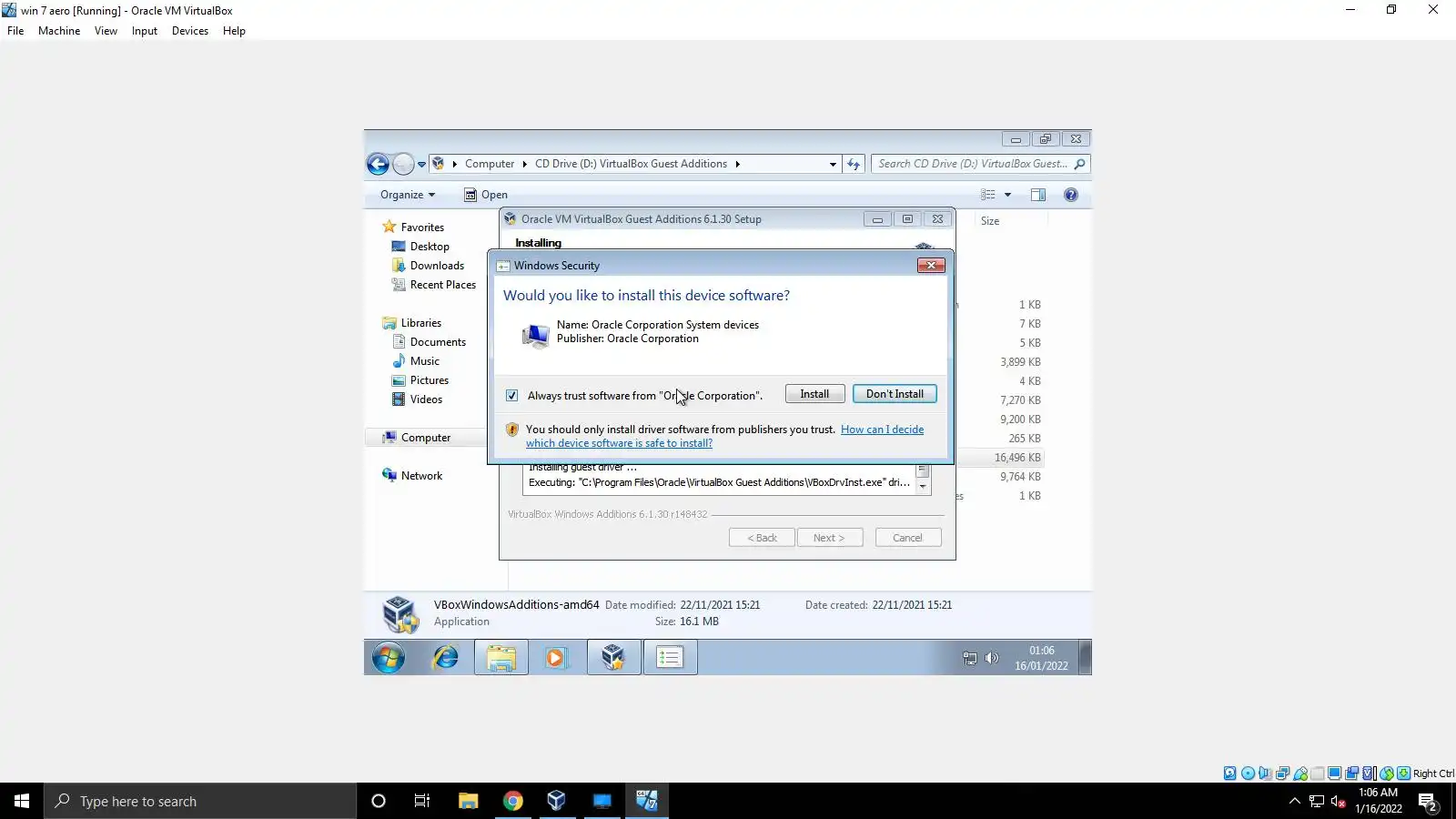Click the Next button in Setup wizard

(829, 538)
